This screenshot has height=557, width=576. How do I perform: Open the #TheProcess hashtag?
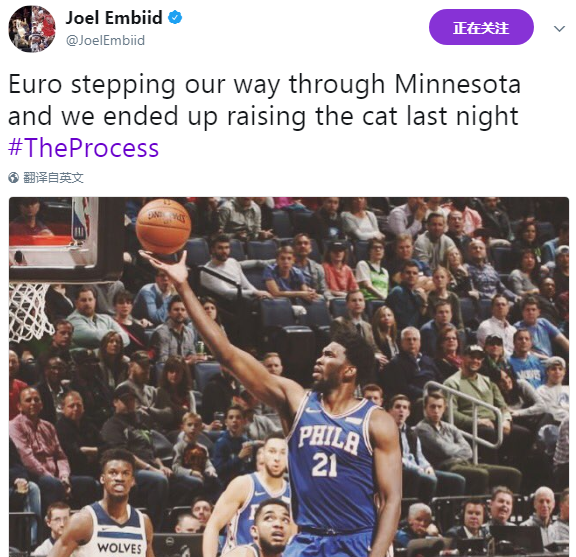coord(83,148)
